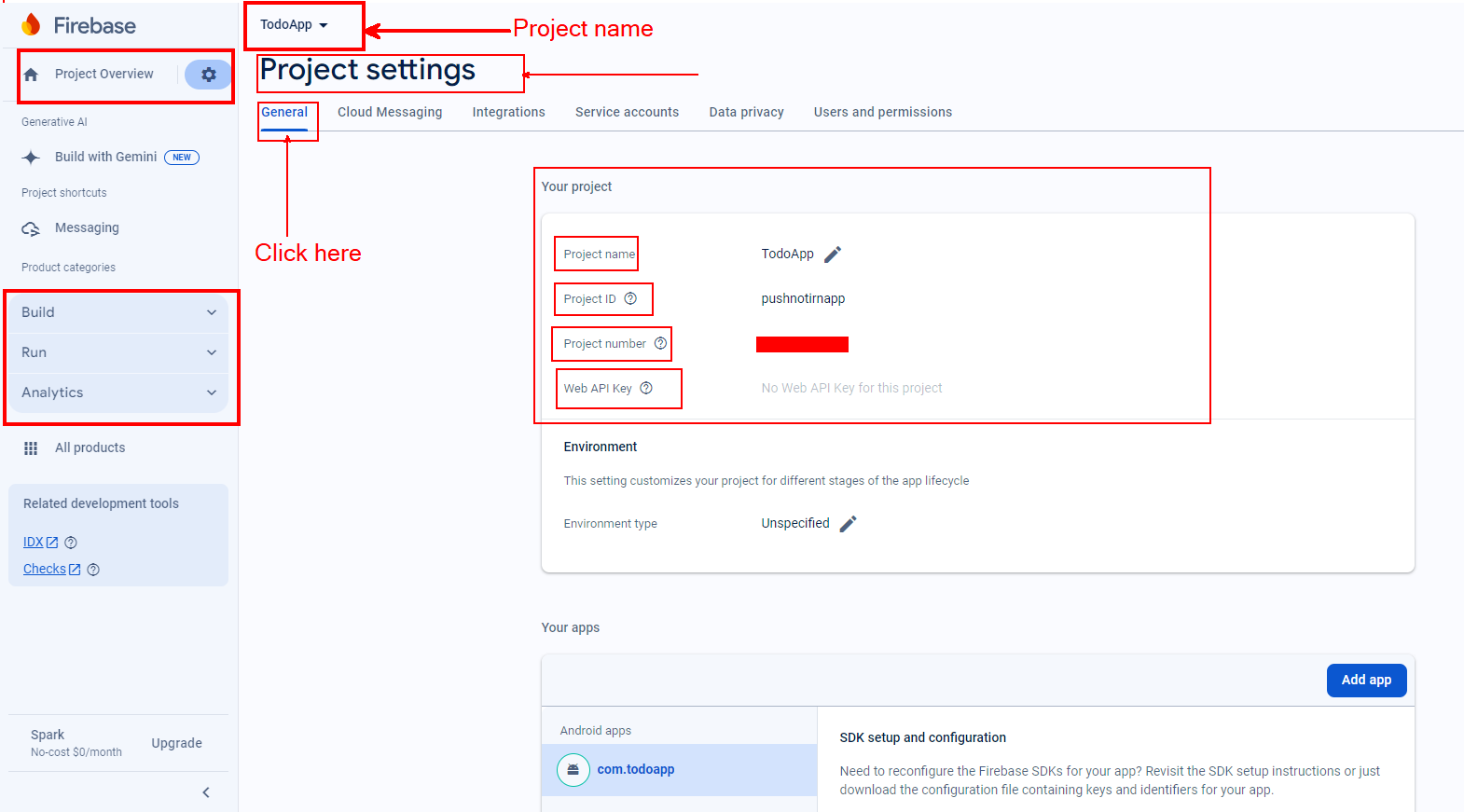The height and width of the screenshot is (812, 1464).
Task: Click the help icon next to Checks
Action: (93, 570)
